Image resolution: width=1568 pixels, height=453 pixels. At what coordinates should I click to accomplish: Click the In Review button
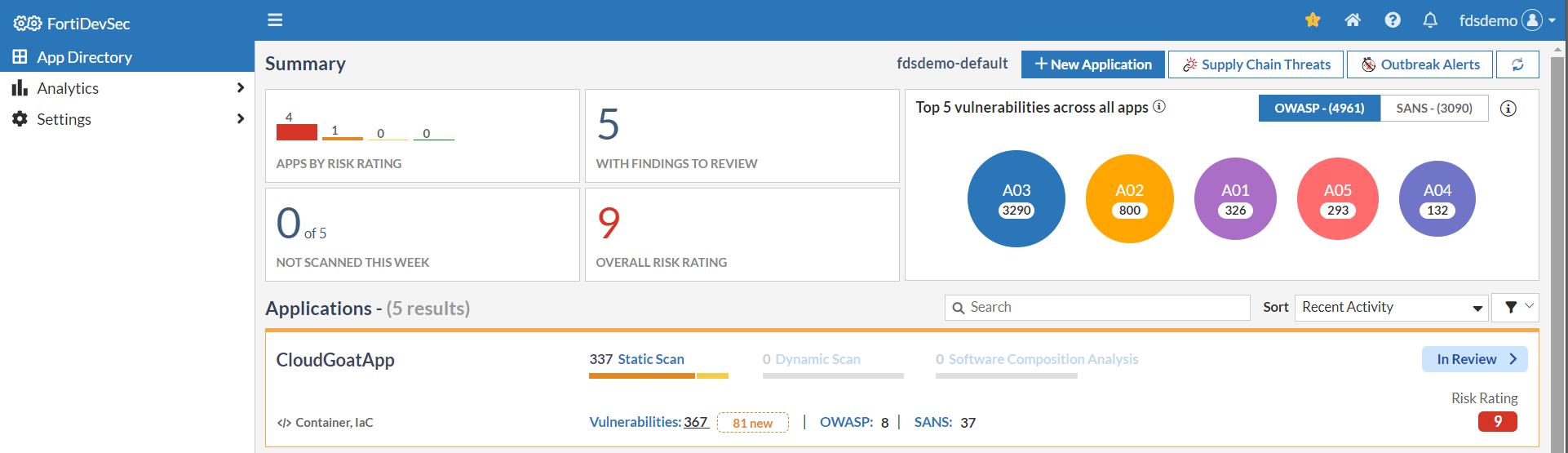1475,359
